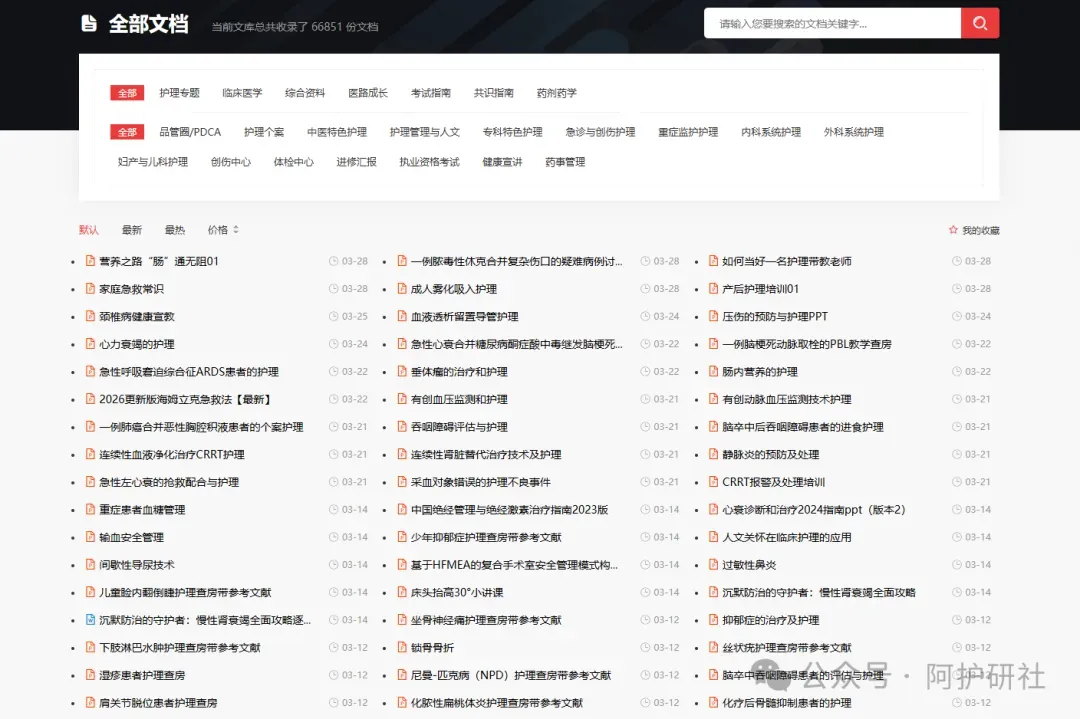Toggle the 价格 sort arrows

pyautogui.click(x=236, y=229)
